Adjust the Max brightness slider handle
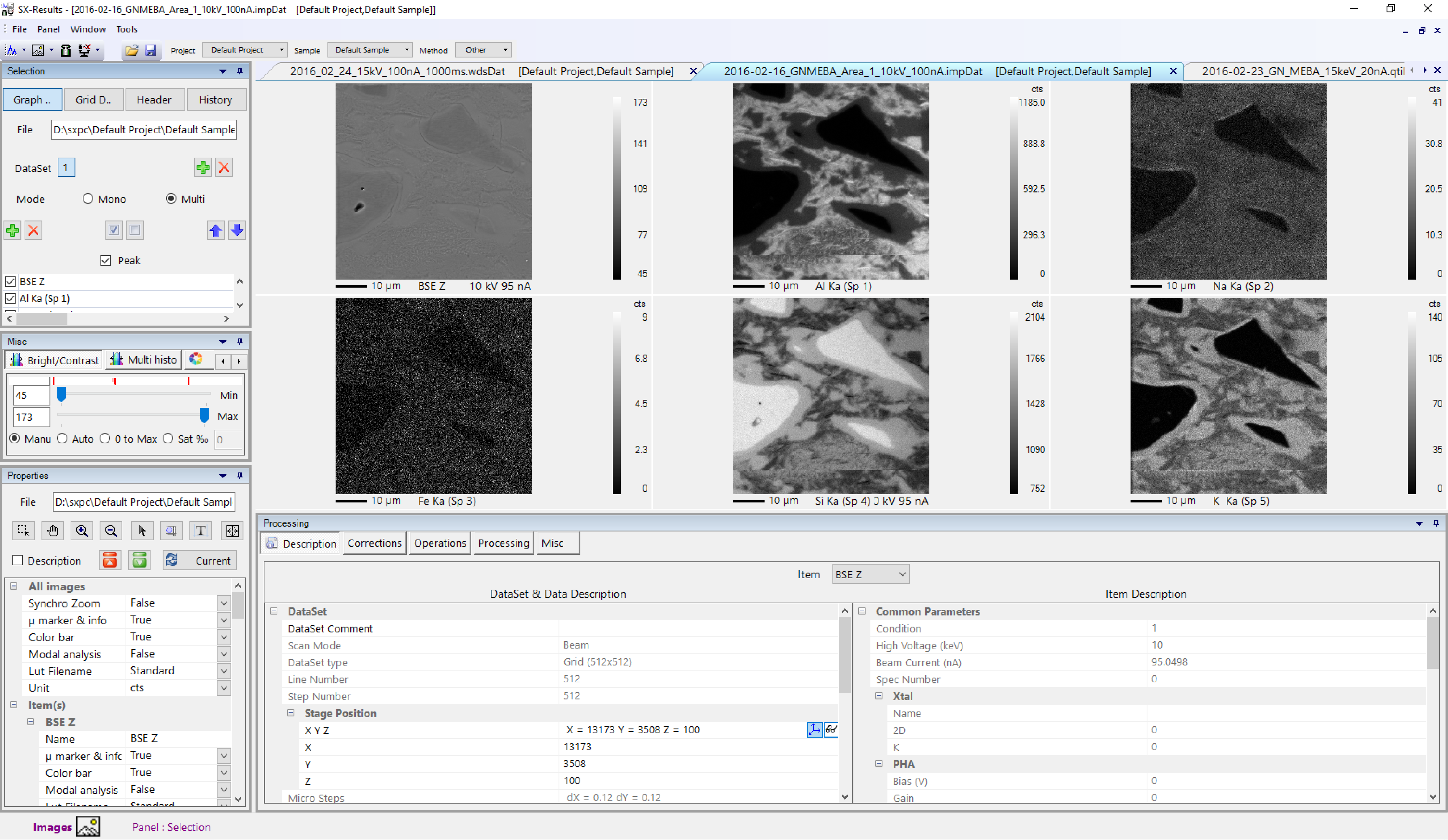Screen dimensions: 1448x840 tap(204, 414)
